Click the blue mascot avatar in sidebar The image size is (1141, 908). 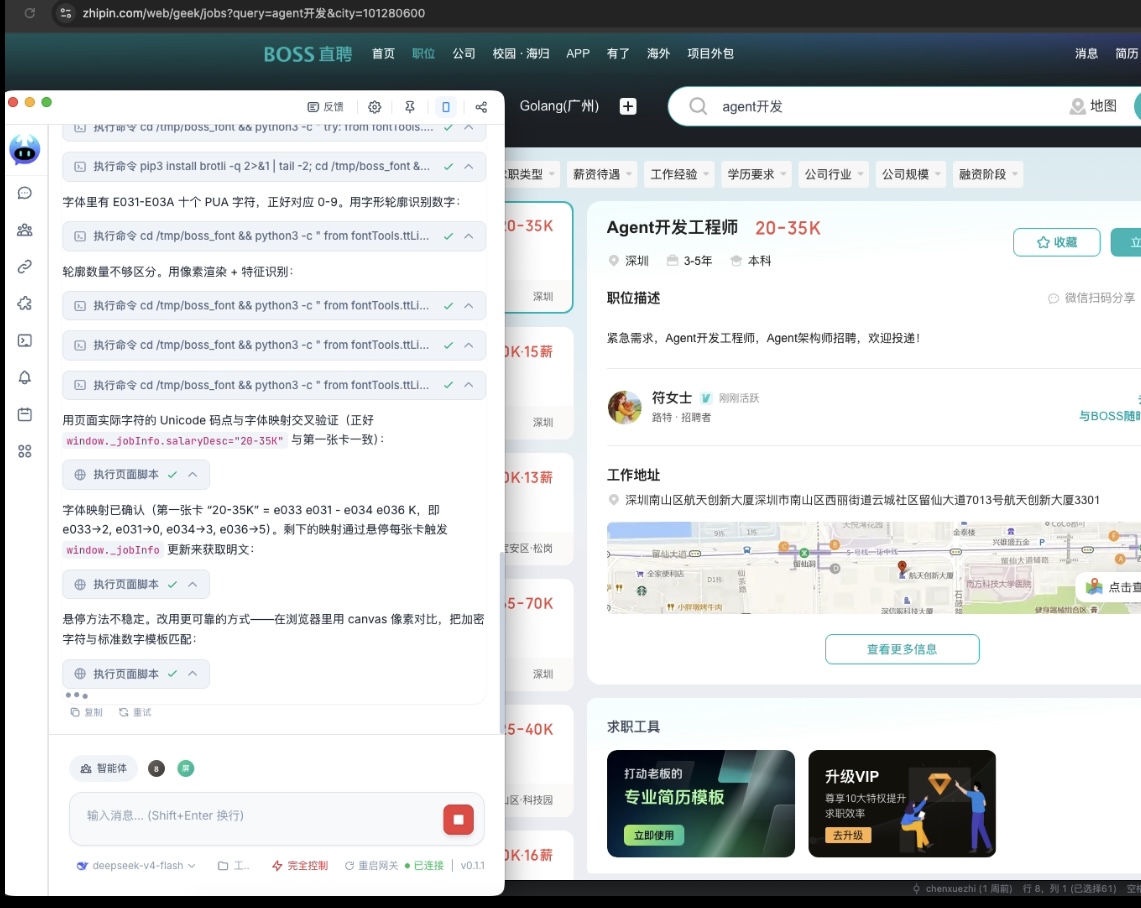pos(25,150)
